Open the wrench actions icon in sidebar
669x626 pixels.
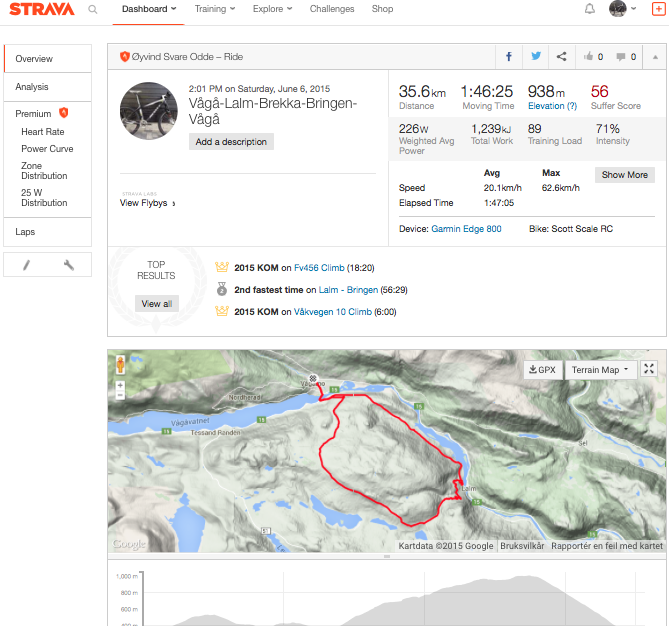tap(69, 265)
